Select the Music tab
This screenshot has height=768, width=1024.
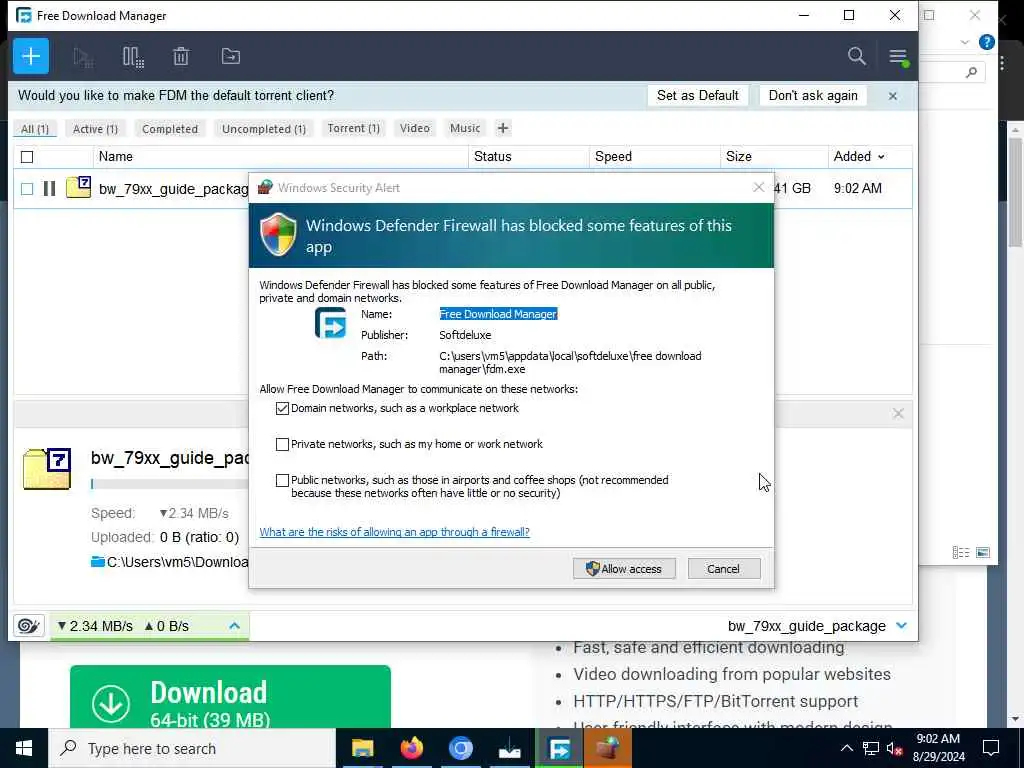pyautogui.click(x=465, y=128)
